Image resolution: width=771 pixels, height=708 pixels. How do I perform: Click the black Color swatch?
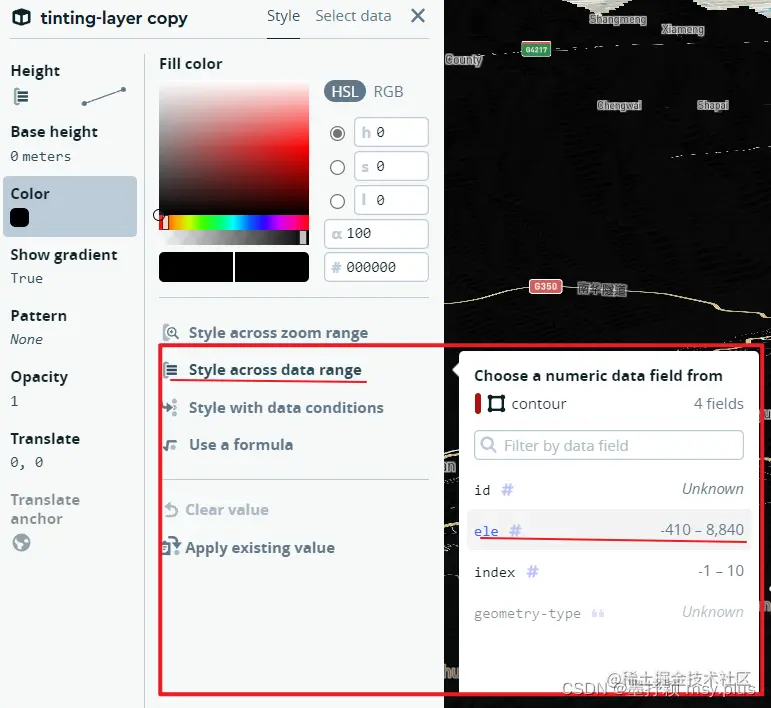click(x=20, y=217)
